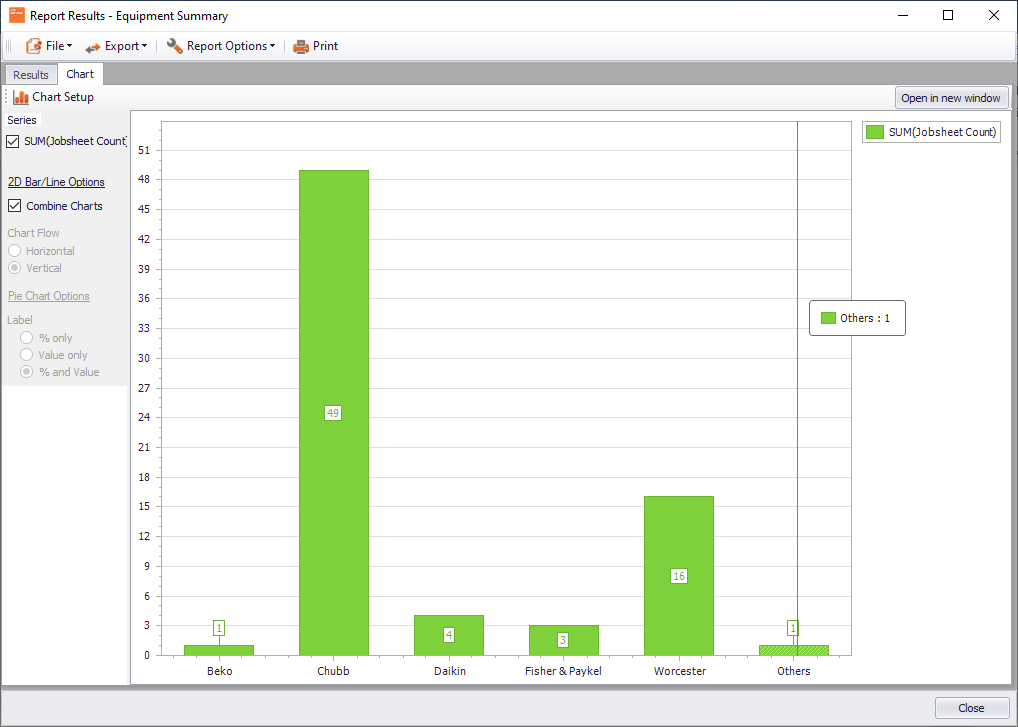The width and height of the screenshot is (1018, 727).
Task: Click the 49 value label on Chubb bar
Action: pyautogui.click(x=333, y=413)
